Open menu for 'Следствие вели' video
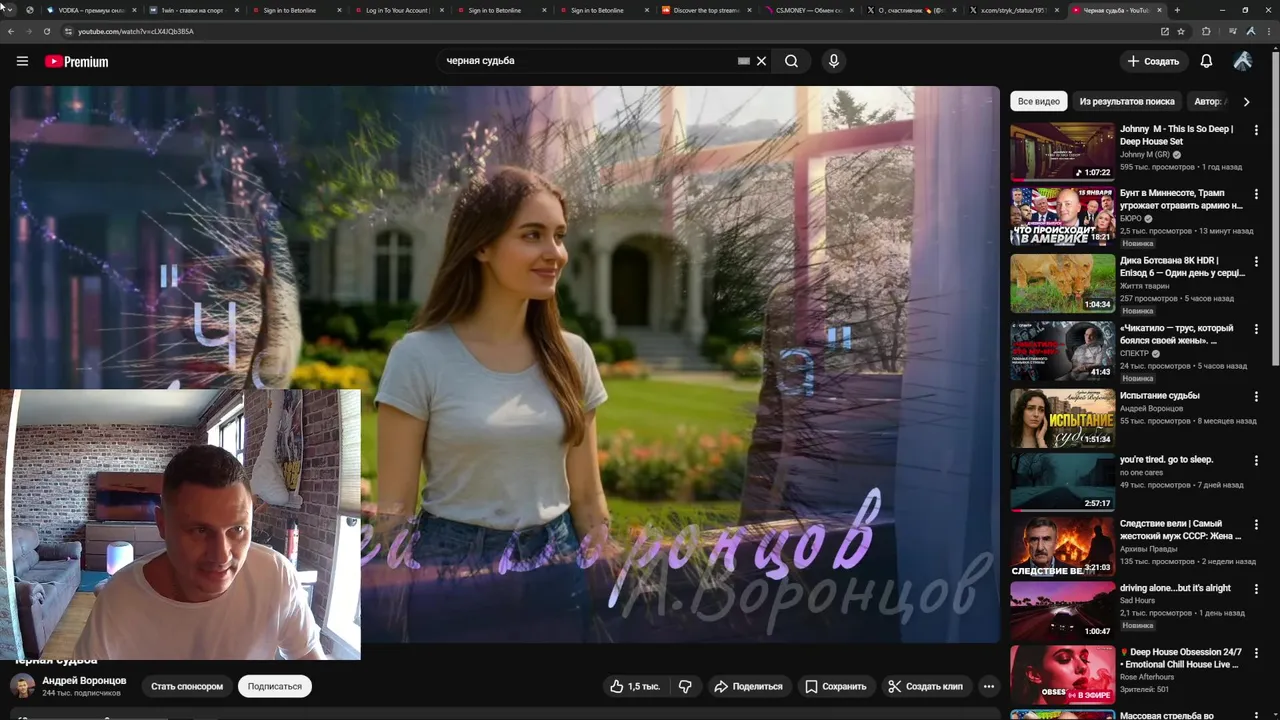1280x720 pixels. point(1256,524)
